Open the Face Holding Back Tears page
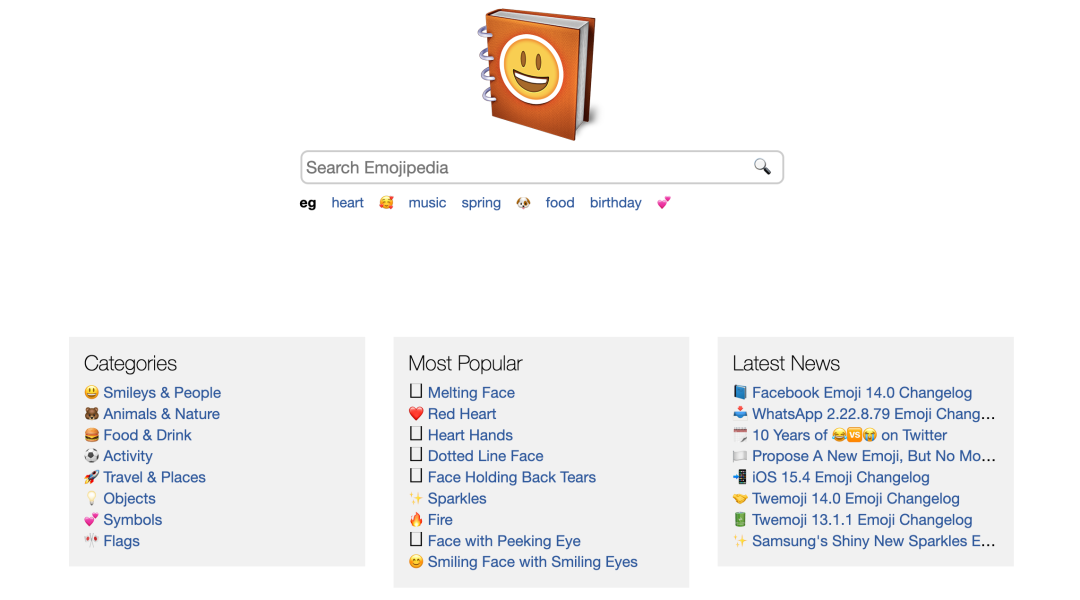The width and height of the screenshot is (1080, 600). pos(512,477)
